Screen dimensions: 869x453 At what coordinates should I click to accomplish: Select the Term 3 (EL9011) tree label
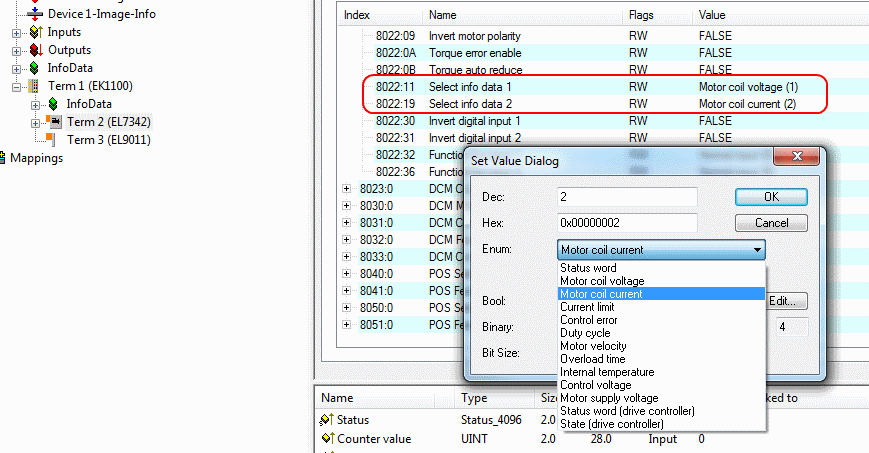click(x=109, y=140)
